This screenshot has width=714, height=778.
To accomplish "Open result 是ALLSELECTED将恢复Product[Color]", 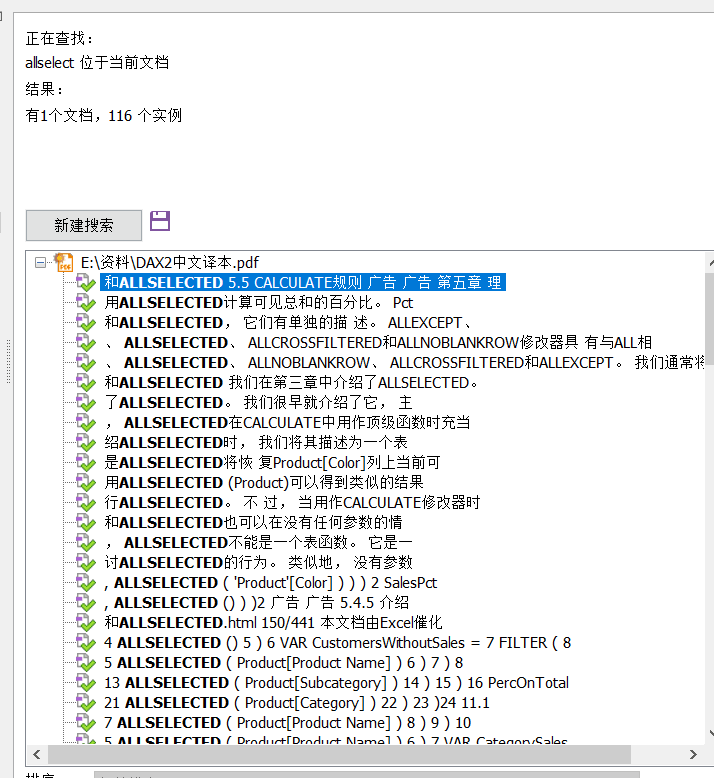I will 272,462.
